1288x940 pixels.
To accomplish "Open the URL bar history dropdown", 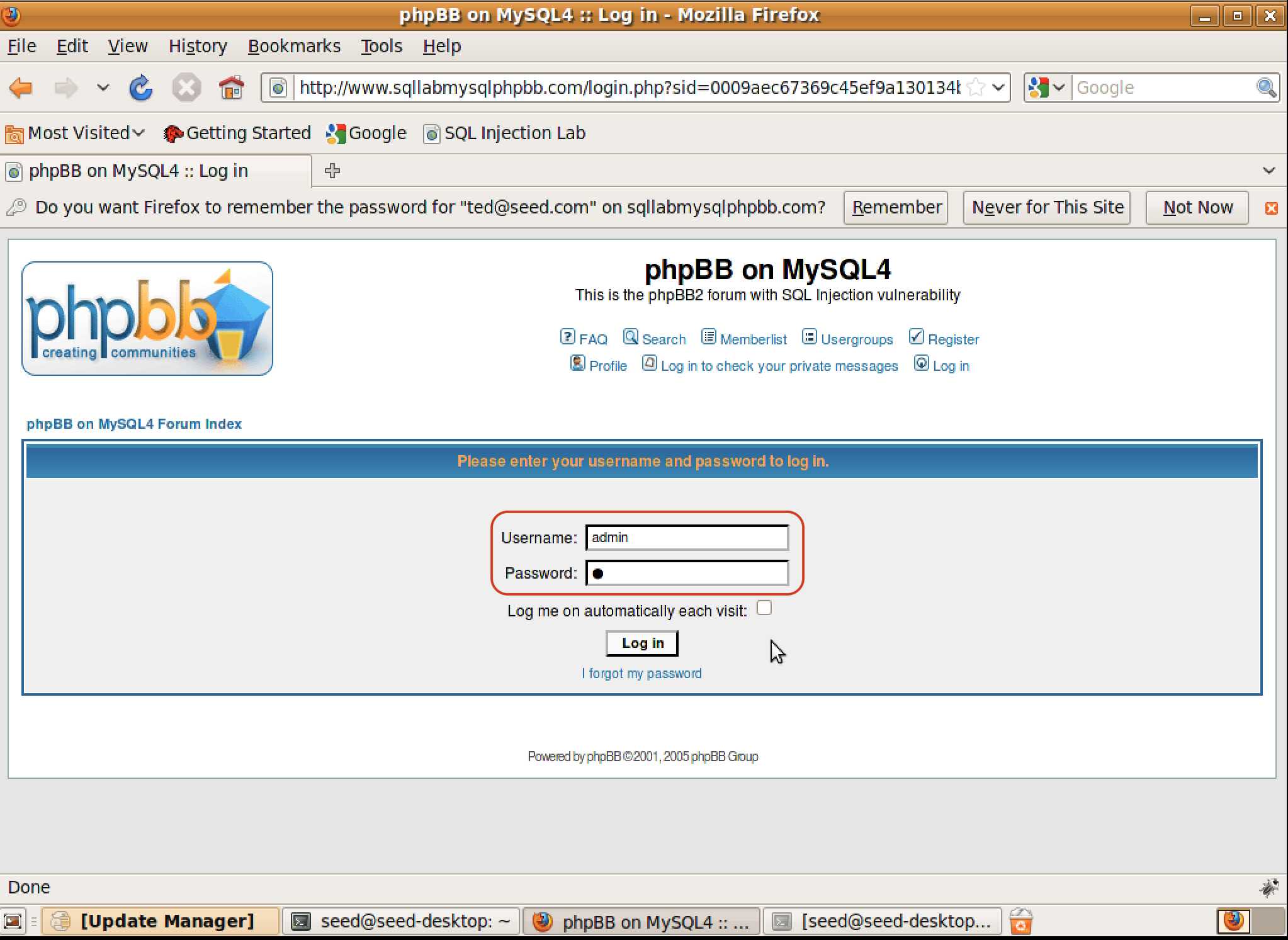I will pos(998,88).
